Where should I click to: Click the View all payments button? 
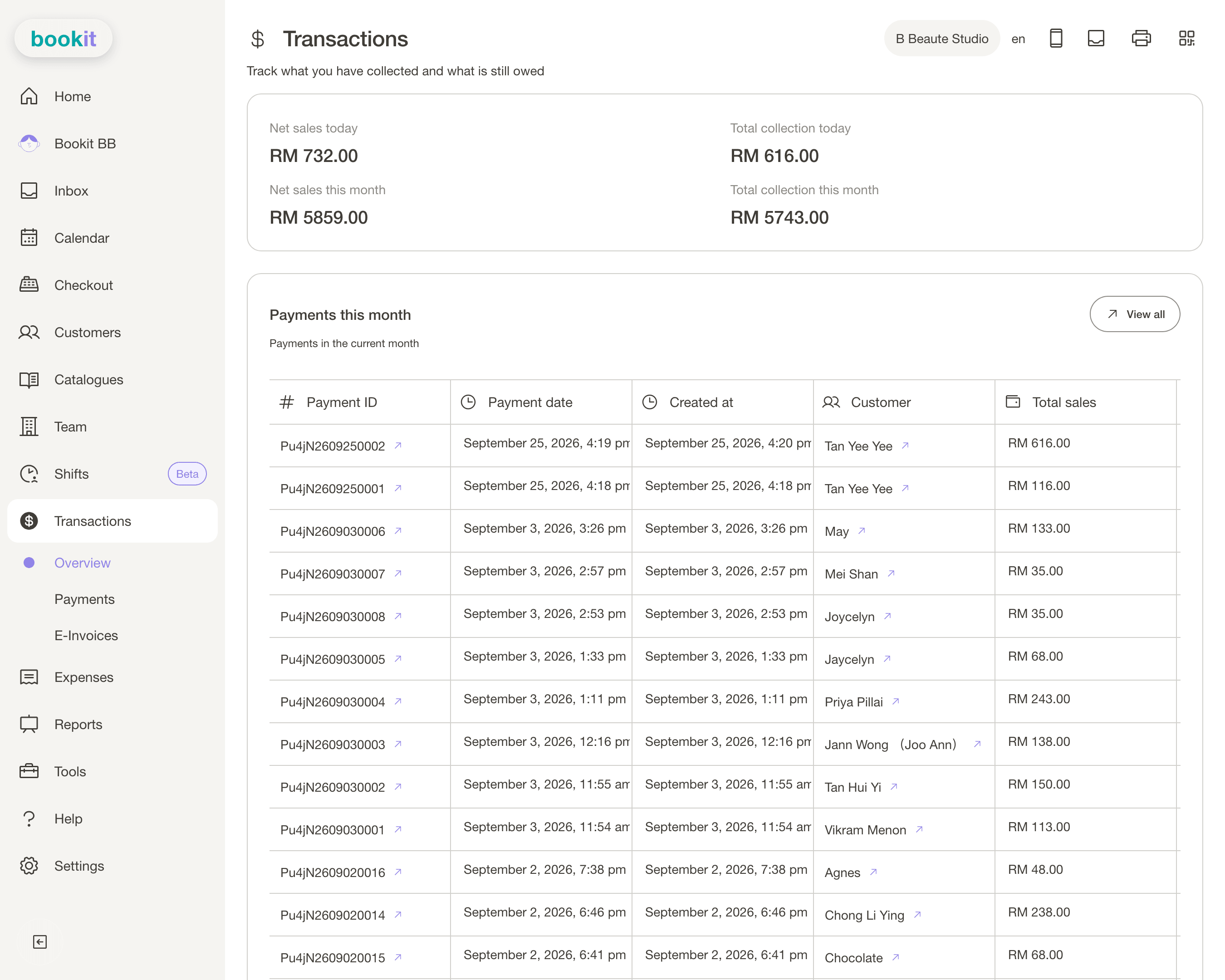pyautogui.click(x=1134, y=314)
